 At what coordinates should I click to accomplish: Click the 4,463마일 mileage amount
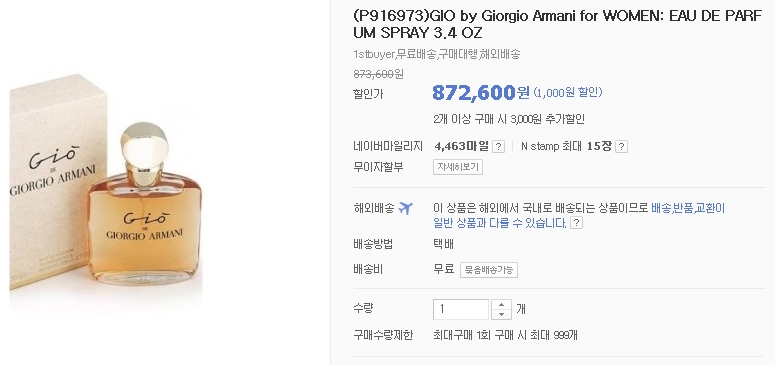(462, 146)
